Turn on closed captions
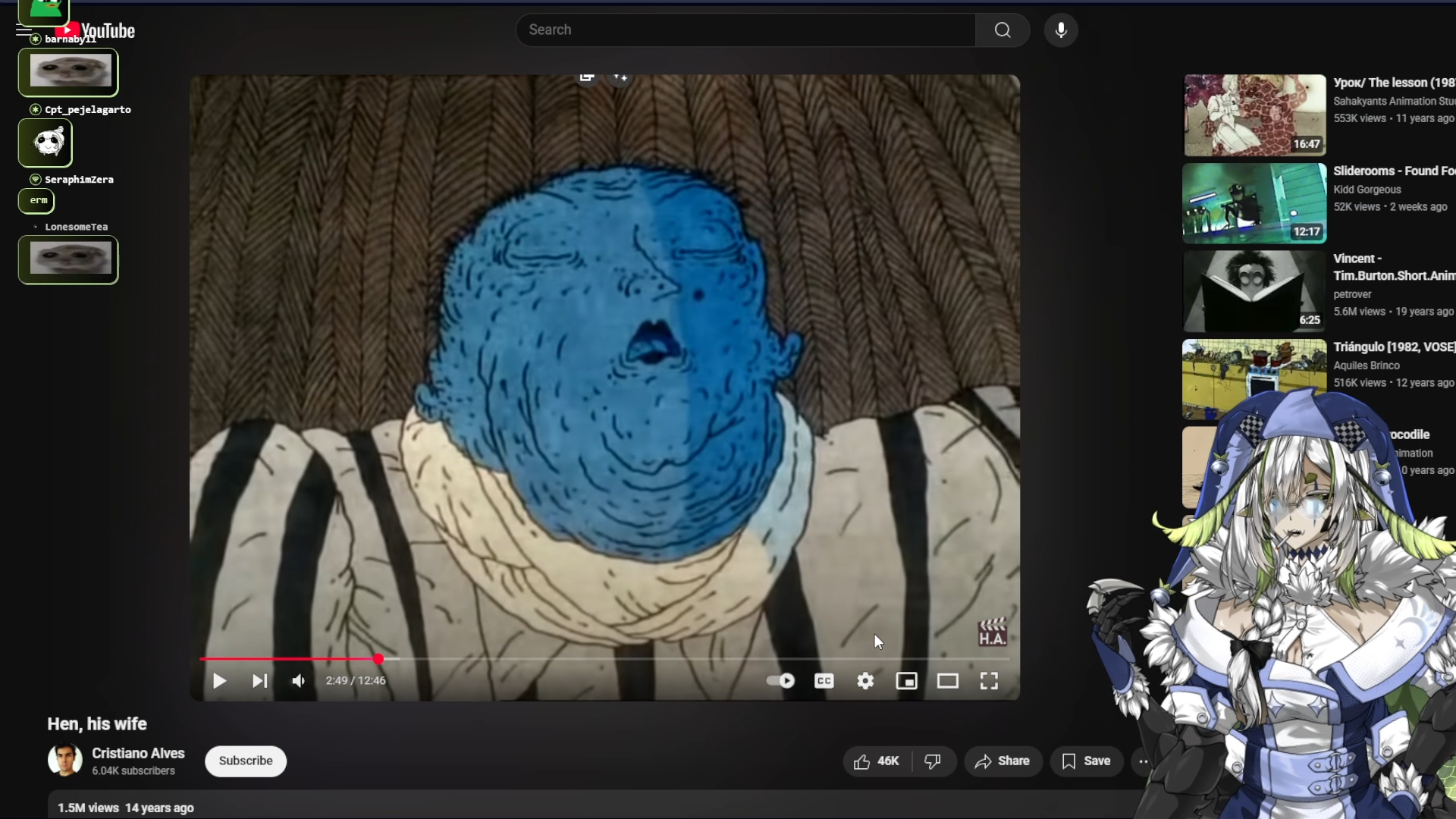Image resolution: width=1456 pixels, height=819 pixels. coord(824,681)
